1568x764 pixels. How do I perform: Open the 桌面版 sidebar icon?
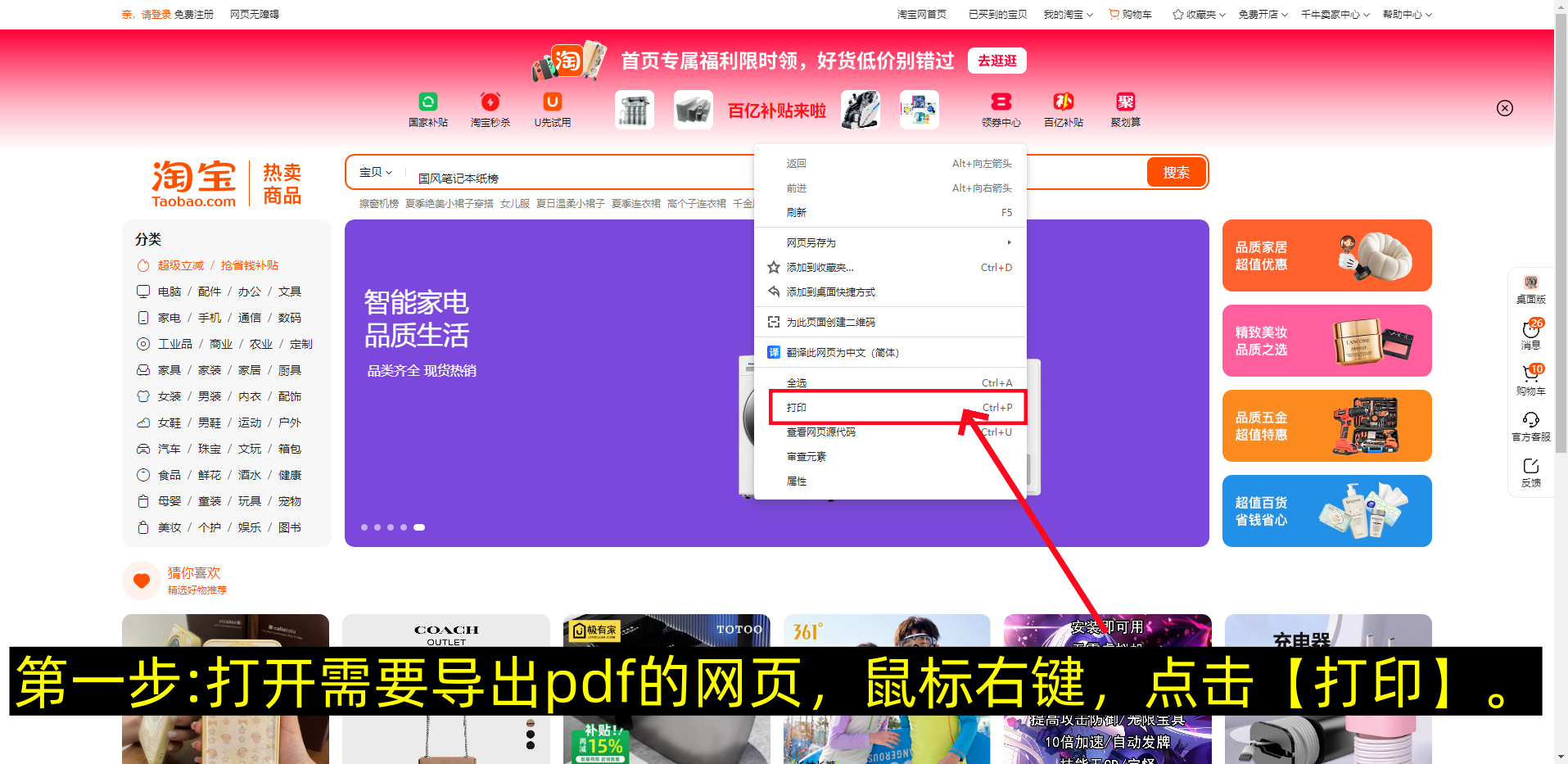click(x=1530, y=283)
